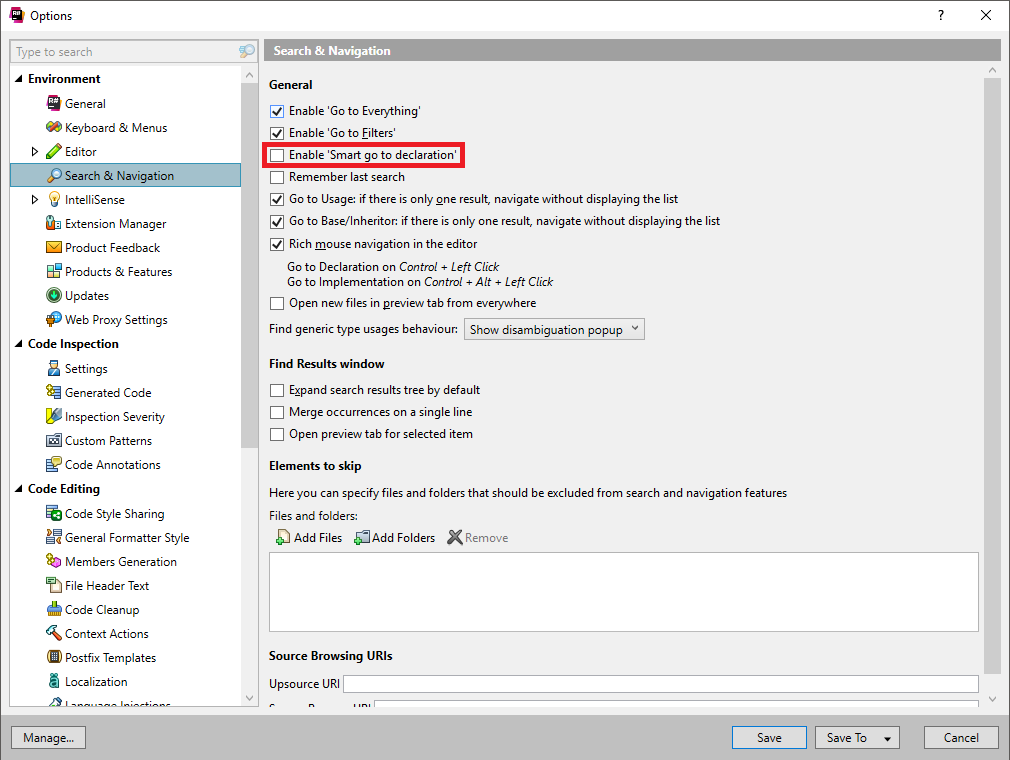The image size is (1010, 760).
Task: Click the Updates globe icon
Action: 54,295
